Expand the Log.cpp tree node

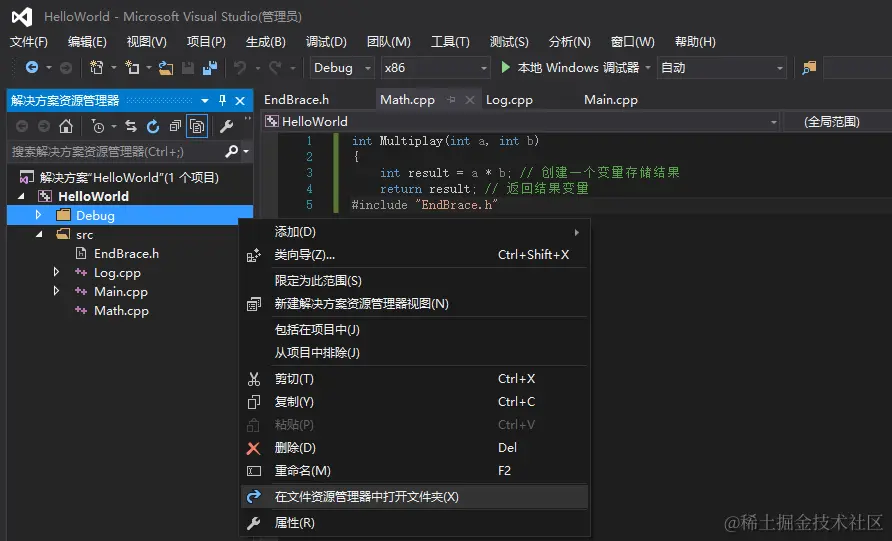pos(56,272)
